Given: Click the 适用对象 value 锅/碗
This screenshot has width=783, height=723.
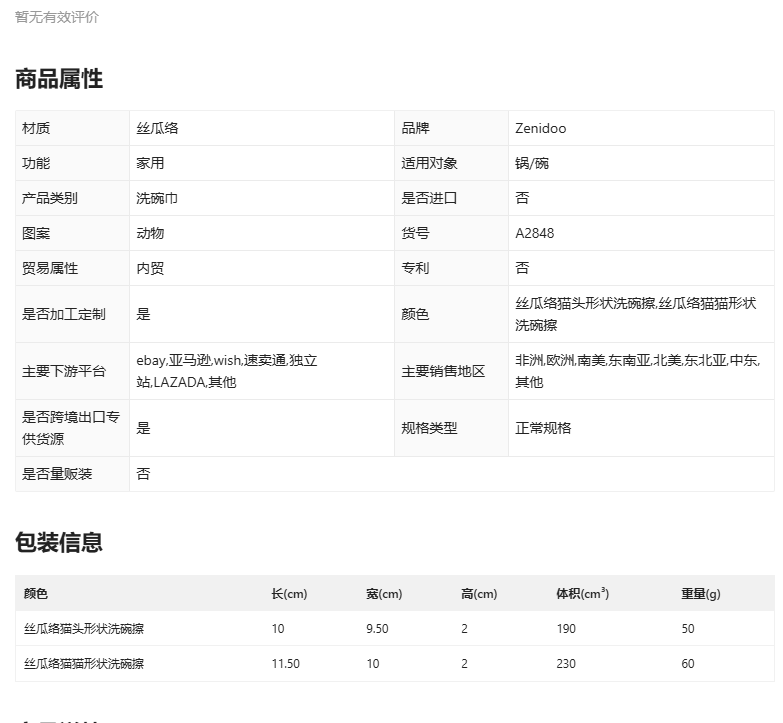Looking at the screenshot, I should pos(532,163).
